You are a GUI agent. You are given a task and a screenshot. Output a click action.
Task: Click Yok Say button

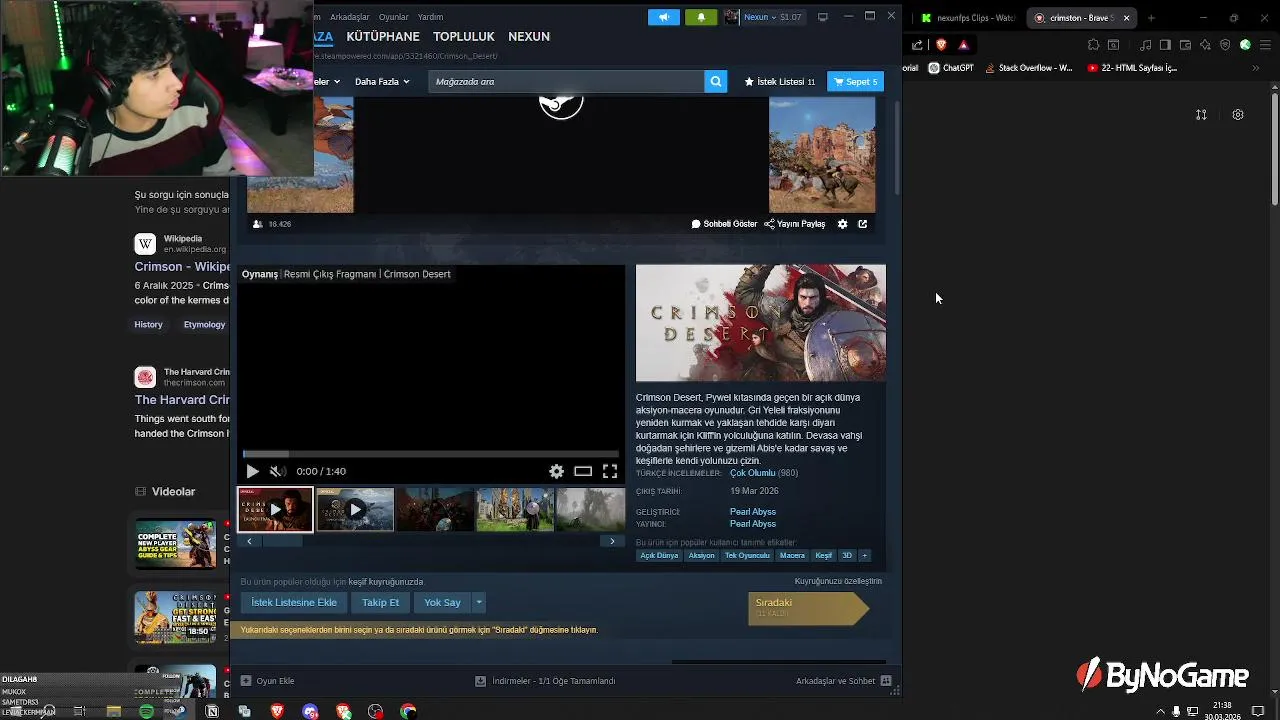(442, 602)
